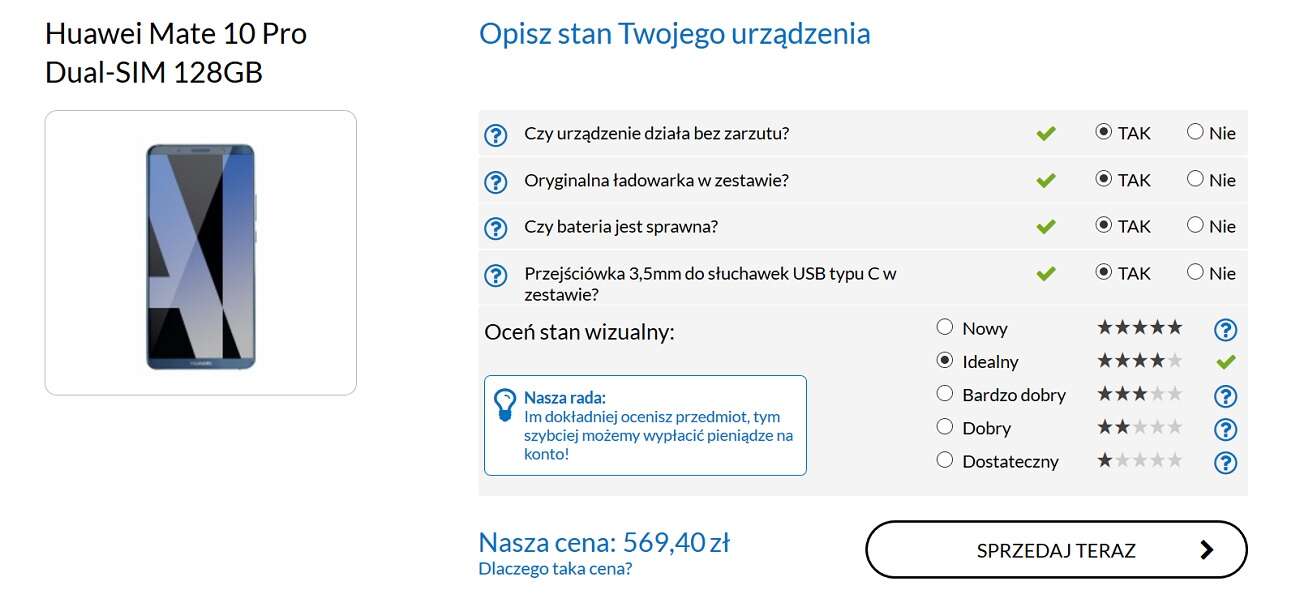Select "Nie" for the charger question
Image resolution: width=1300 pixels, height=607 pixels.
click(1193, 179)
